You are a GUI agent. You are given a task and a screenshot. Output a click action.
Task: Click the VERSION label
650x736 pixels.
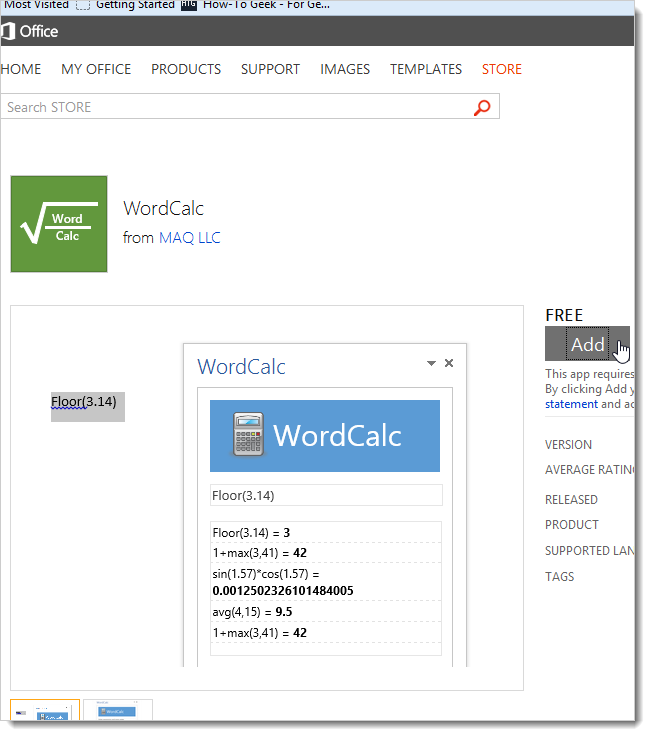568,445
